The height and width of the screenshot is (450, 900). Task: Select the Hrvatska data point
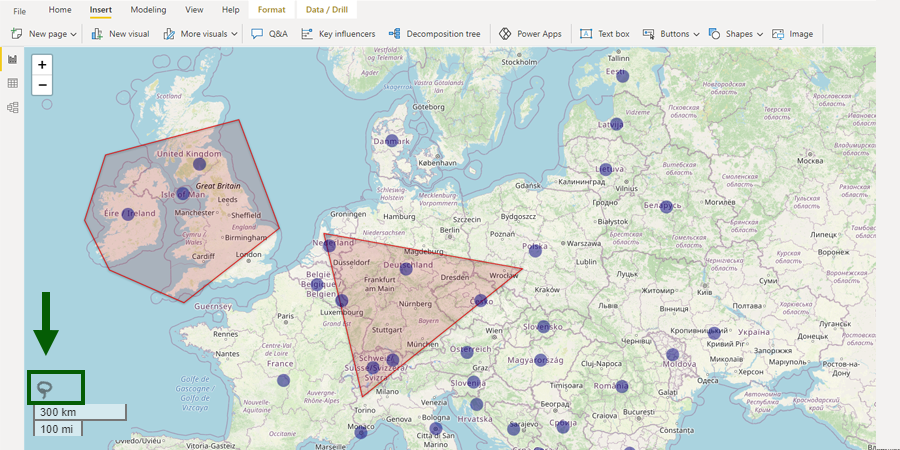[476, 404]
